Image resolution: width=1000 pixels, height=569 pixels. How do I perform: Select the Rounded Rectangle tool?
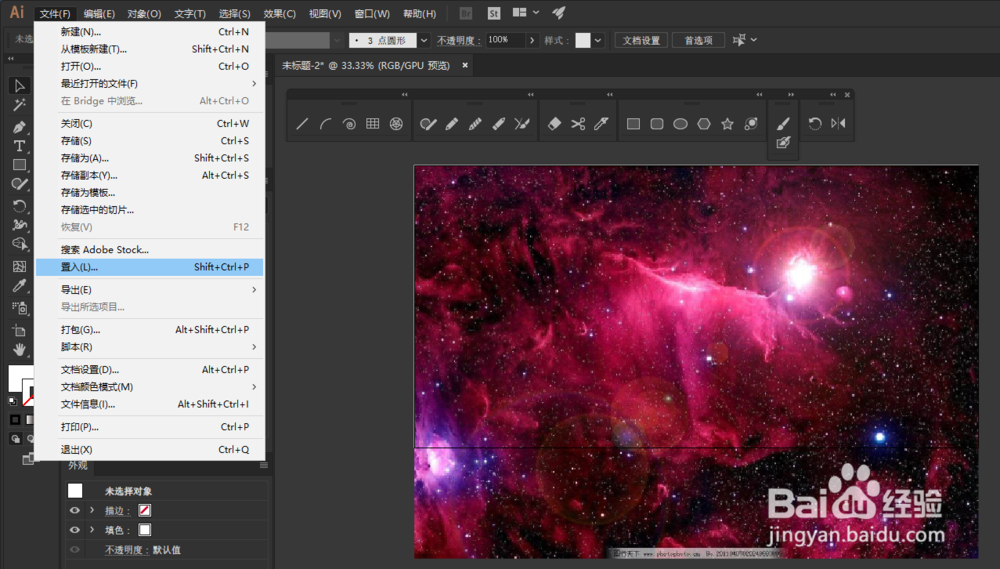point(657,124)
